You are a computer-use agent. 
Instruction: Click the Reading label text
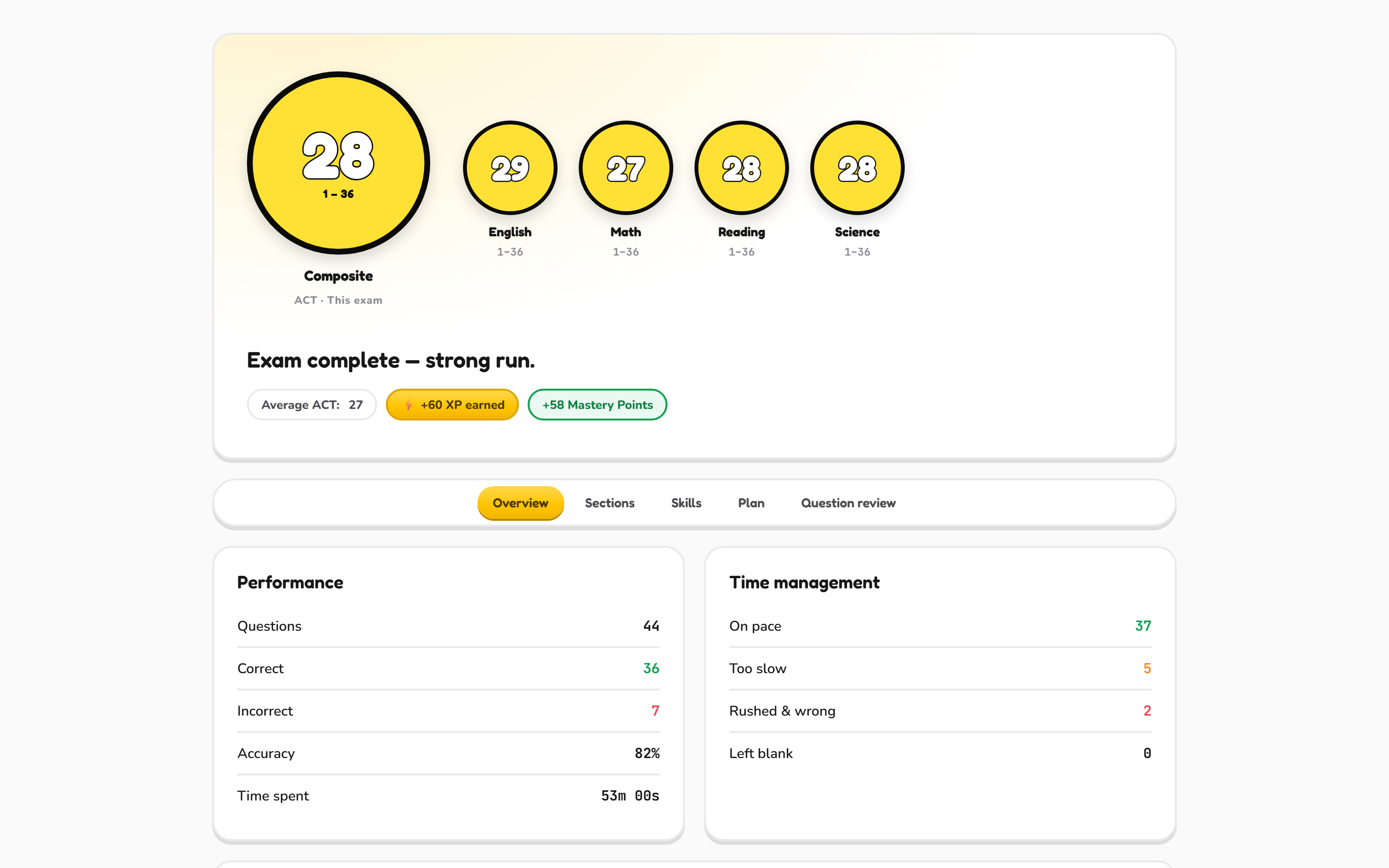click(742, 232)
